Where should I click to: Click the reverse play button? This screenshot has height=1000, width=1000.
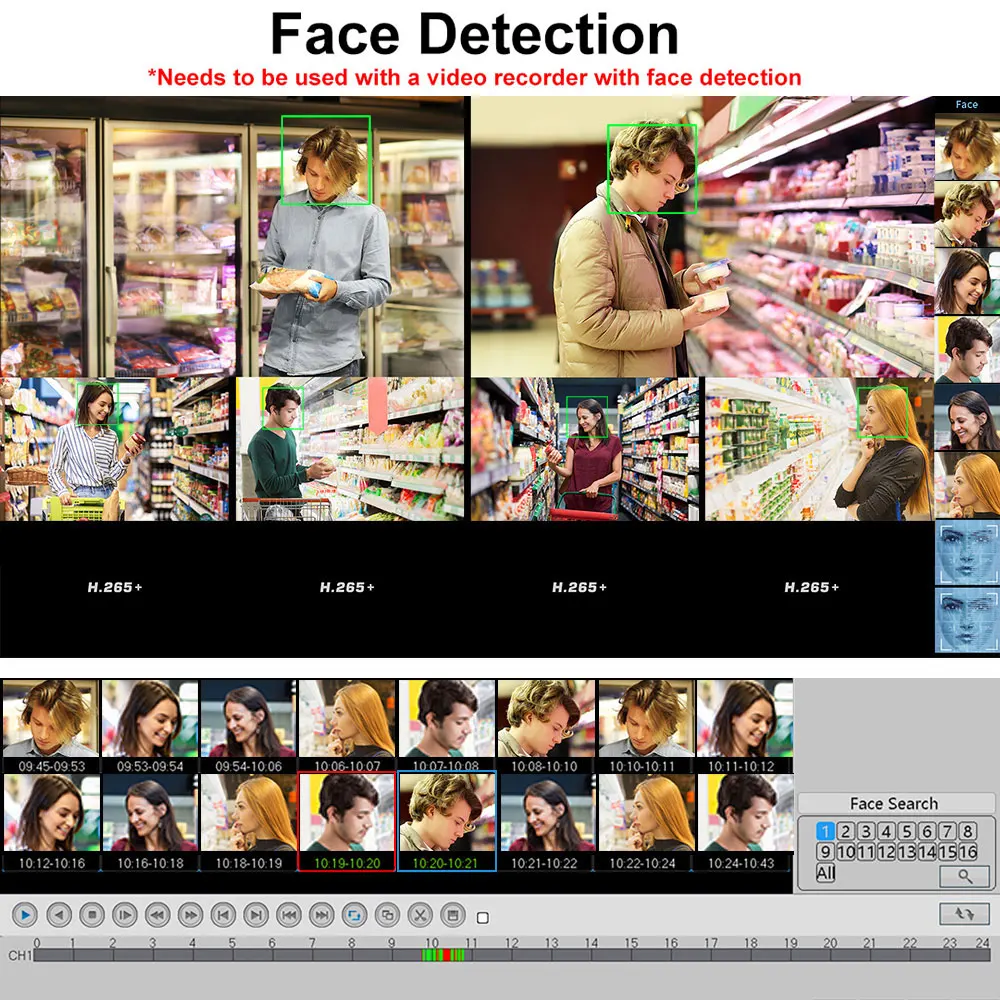point(59,915)
